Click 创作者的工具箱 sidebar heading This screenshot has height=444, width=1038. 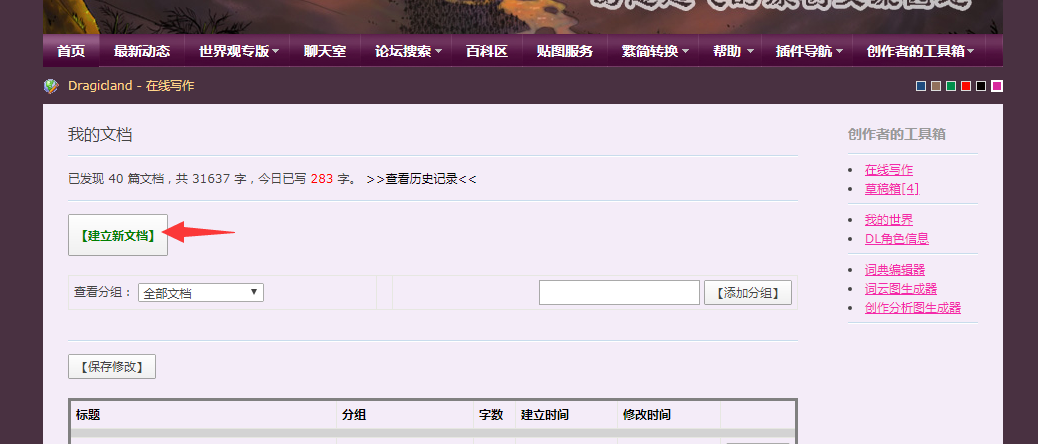pos(896,134)
